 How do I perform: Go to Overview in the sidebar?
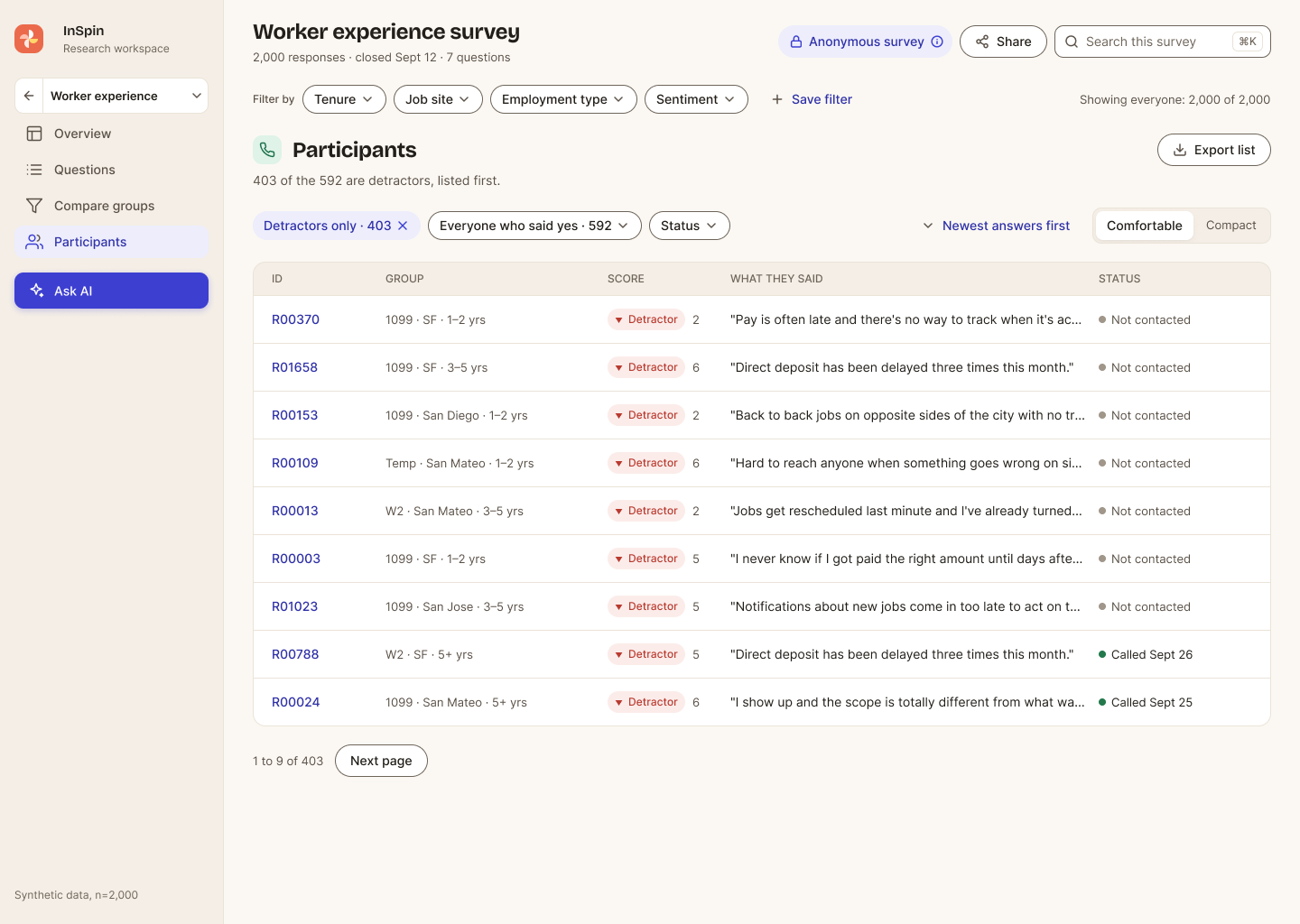point(112,134)
